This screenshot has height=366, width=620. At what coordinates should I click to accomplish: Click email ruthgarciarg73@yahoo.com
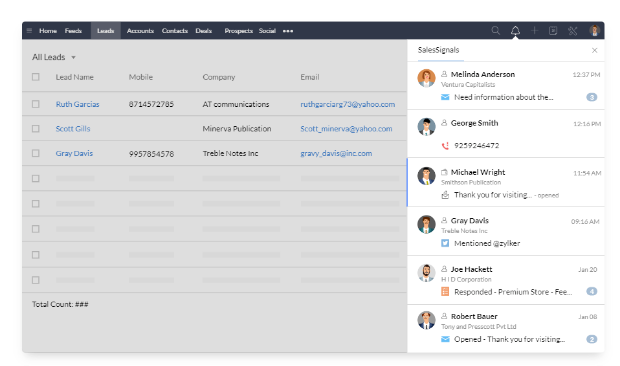348,104
